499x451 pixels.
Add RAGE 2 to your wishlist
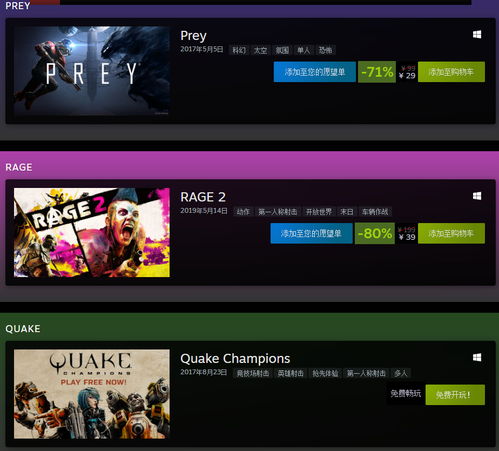(311, 233)
